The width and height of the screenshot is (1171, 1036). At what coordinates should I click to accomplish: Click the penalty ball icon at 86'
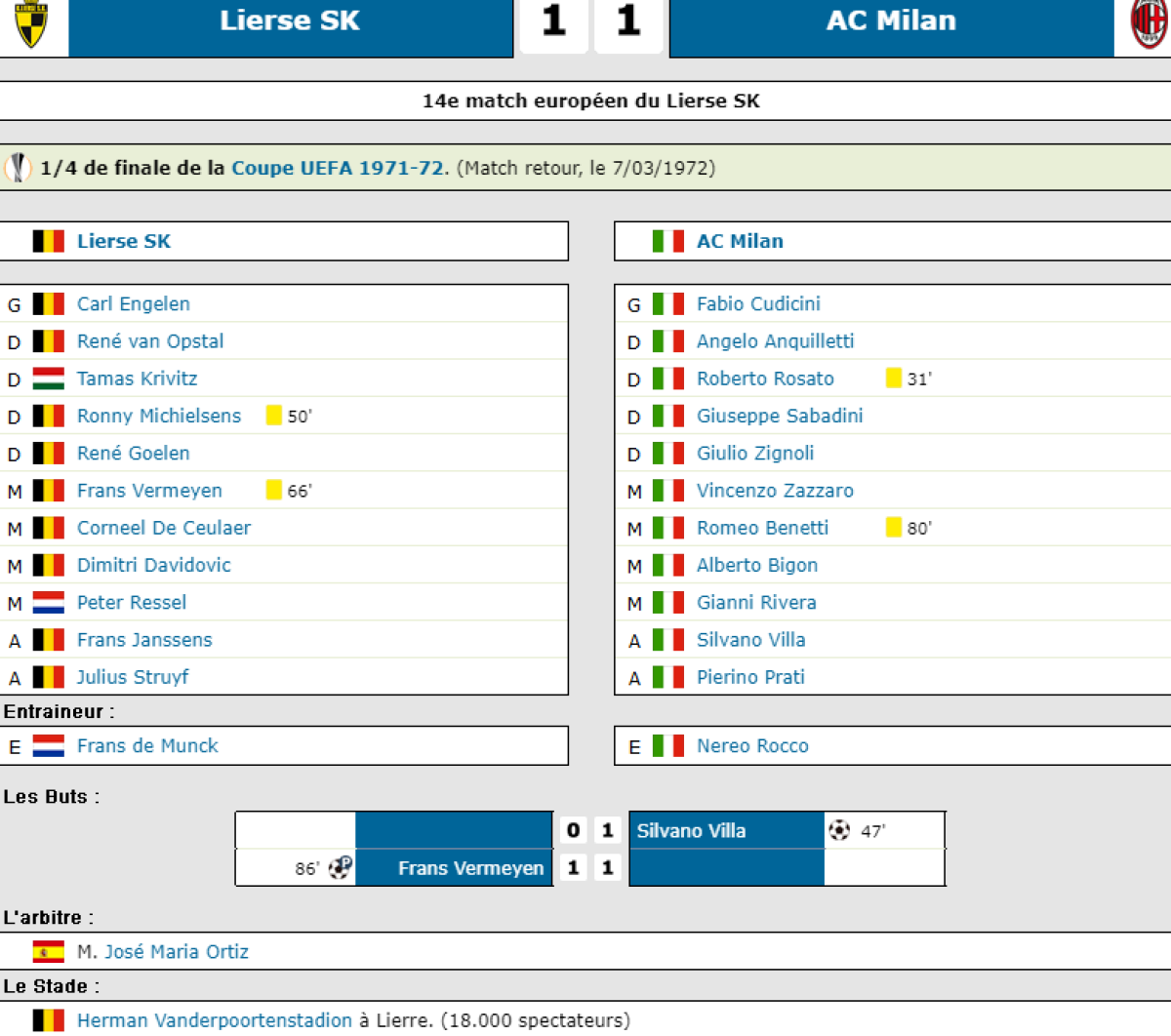pos(340,867)
